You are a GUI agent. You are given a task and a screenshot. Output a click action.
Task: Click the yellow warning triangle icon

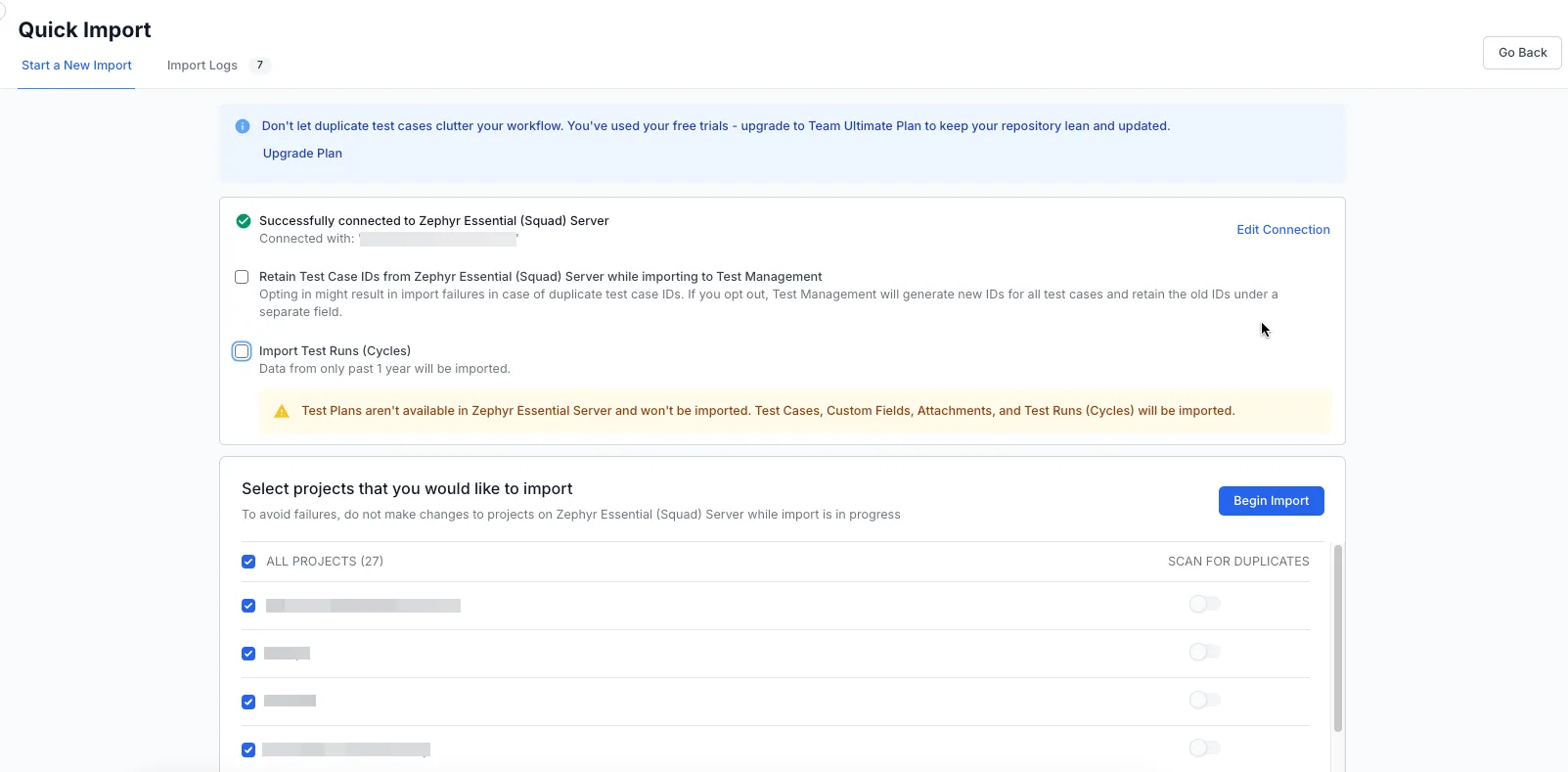[x=282, y=411]
